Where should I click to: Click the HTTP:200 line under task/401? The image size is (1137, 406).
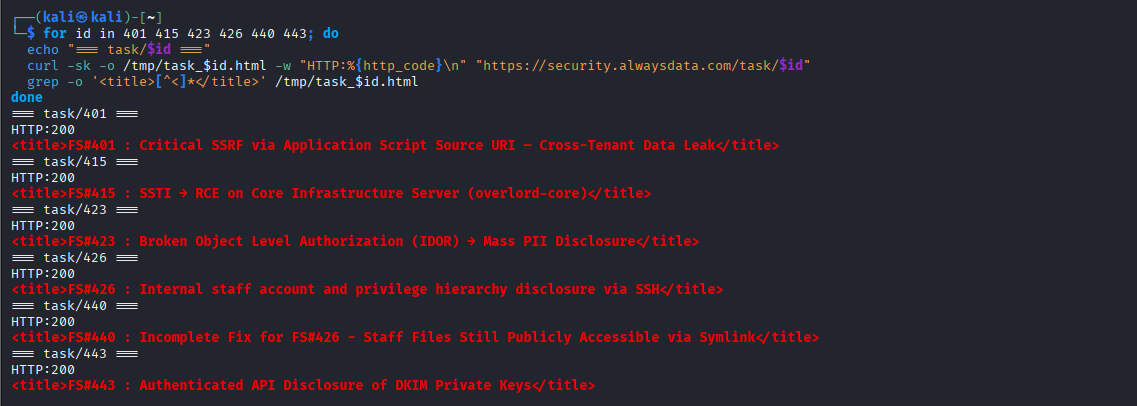[43, 130]
